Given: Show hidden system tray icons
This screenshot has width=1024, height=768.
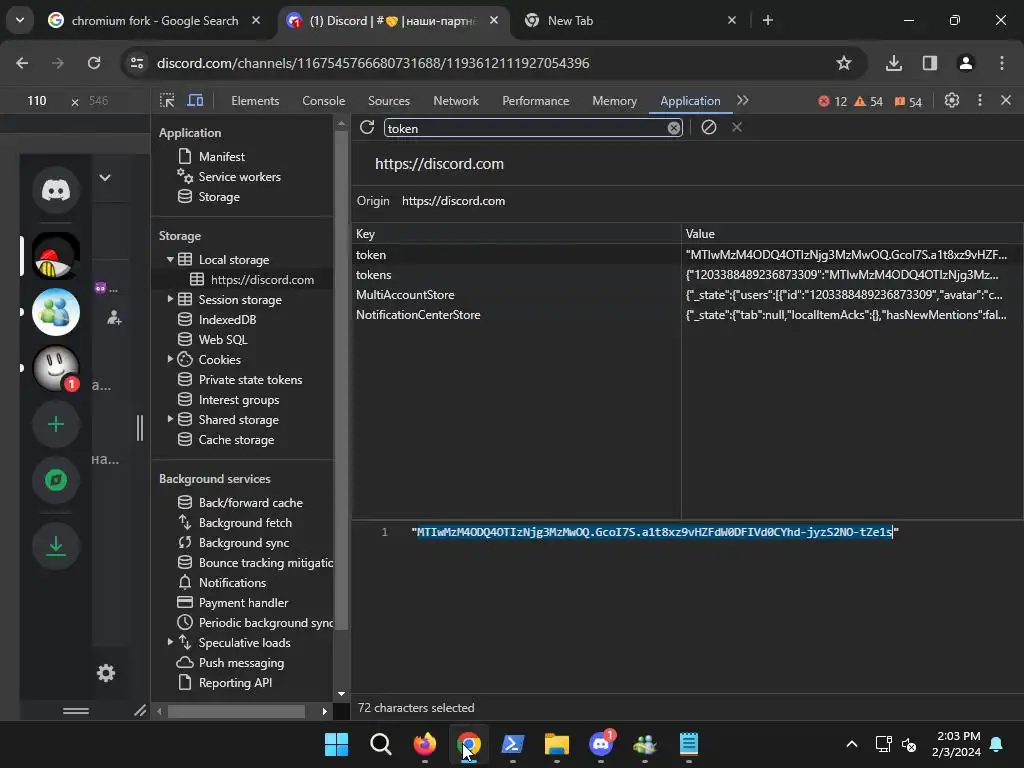Looking at the screenshot, I should 852,744.
